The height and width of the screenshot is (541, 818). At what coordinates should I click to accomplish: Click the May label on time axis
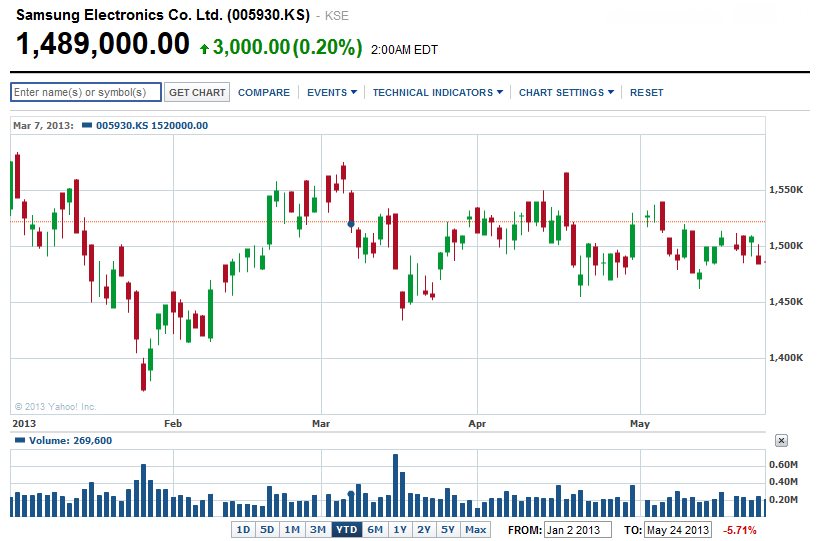[640, 424]
